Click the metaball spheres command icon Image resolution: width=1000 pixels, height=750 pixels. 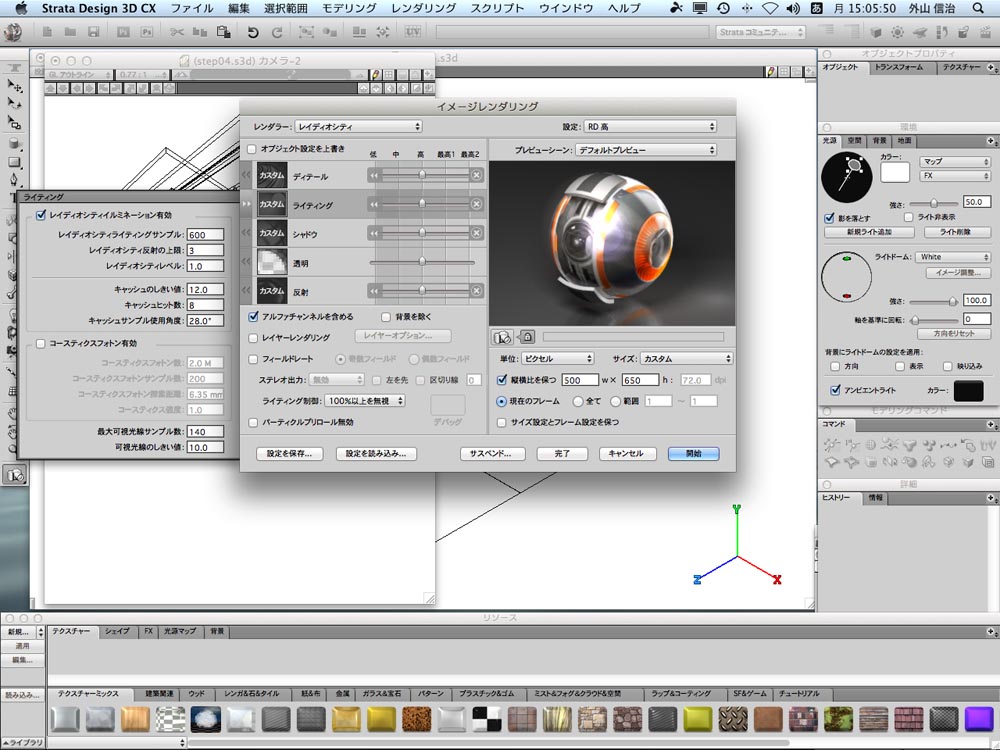(929, 445)
